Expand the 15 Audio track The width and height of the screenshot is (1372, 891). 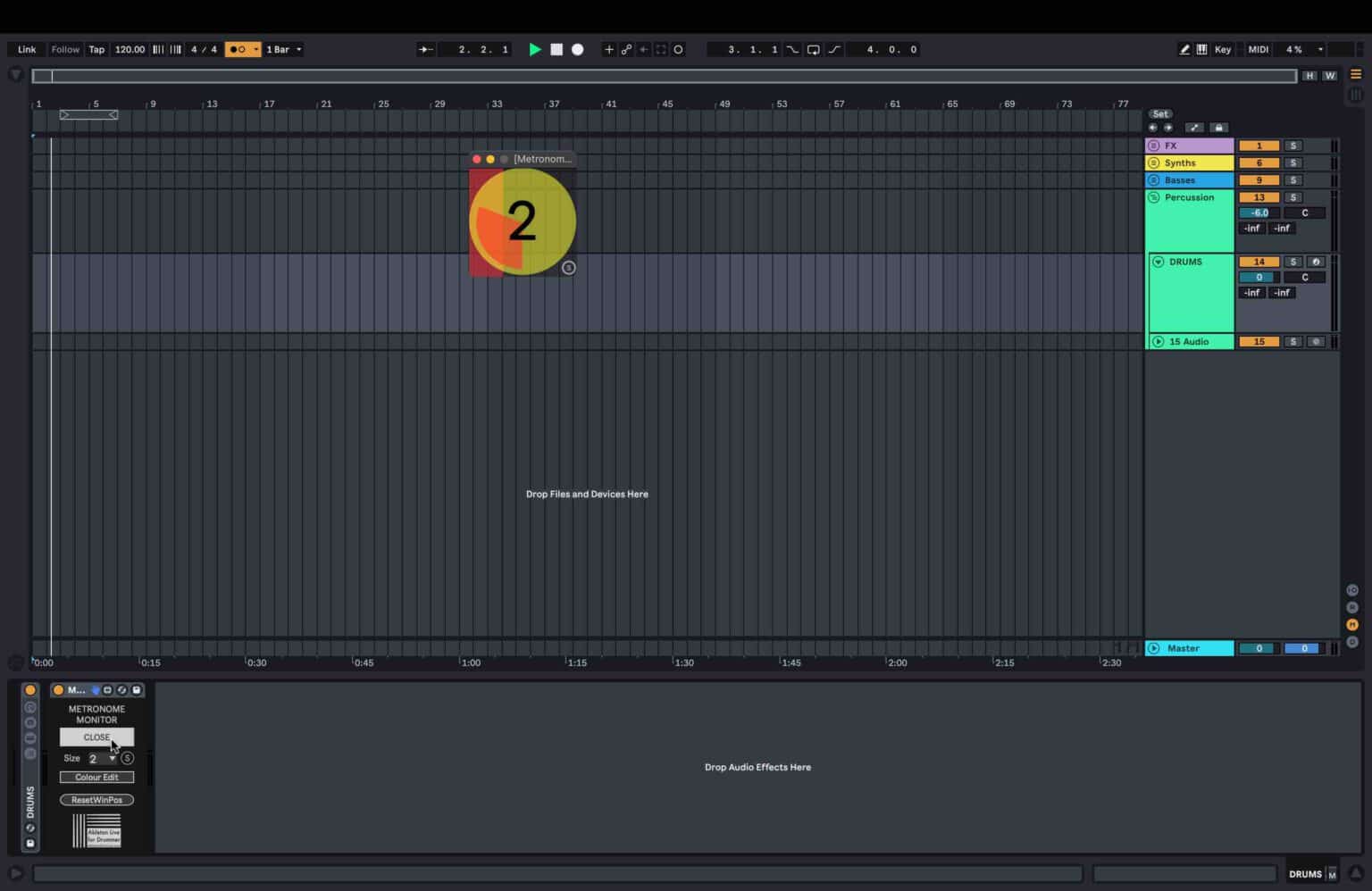(1158, 341)
